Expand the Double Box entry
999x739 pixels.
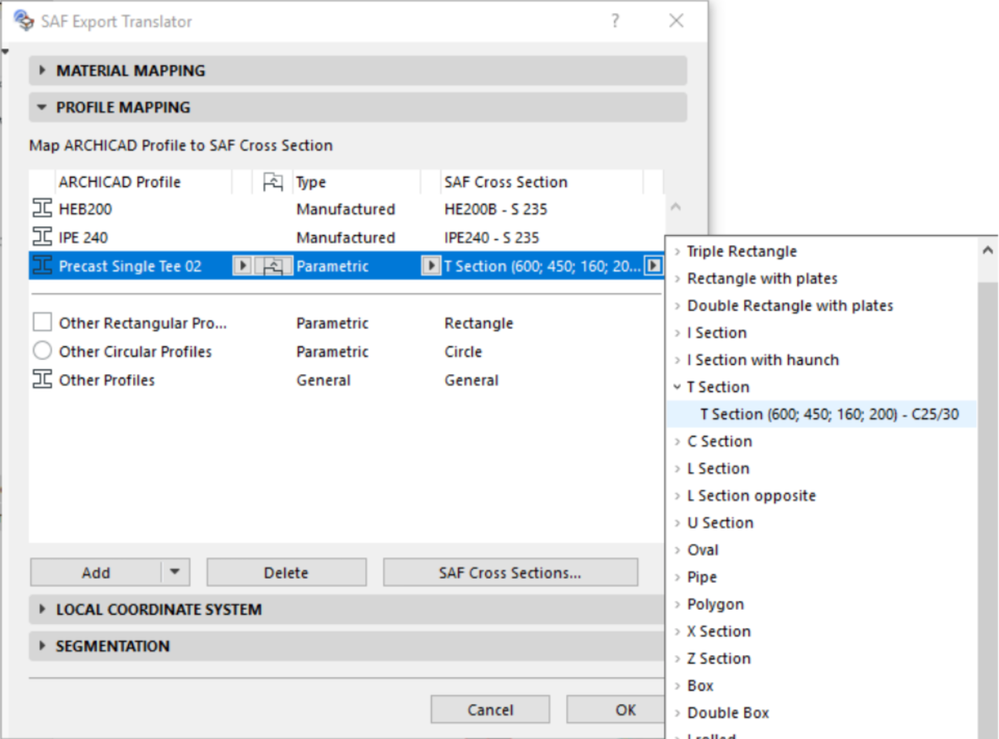click(677, 713)
